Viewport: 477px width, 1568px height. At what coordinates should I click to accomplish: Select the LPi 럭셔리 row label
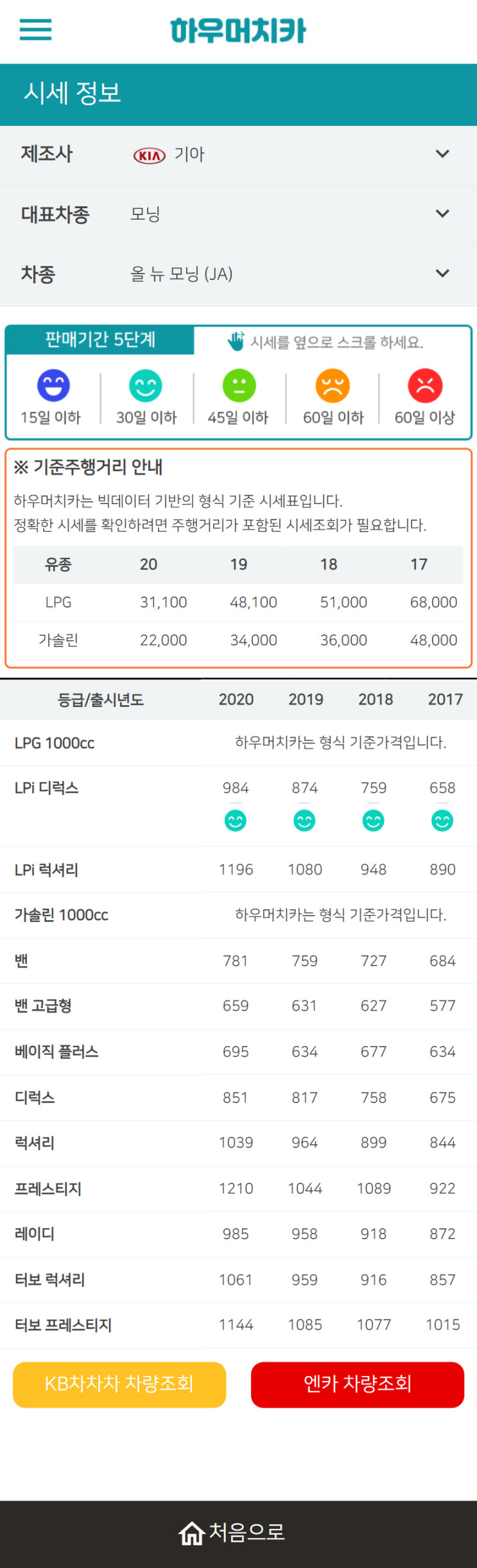pos(46,870)
